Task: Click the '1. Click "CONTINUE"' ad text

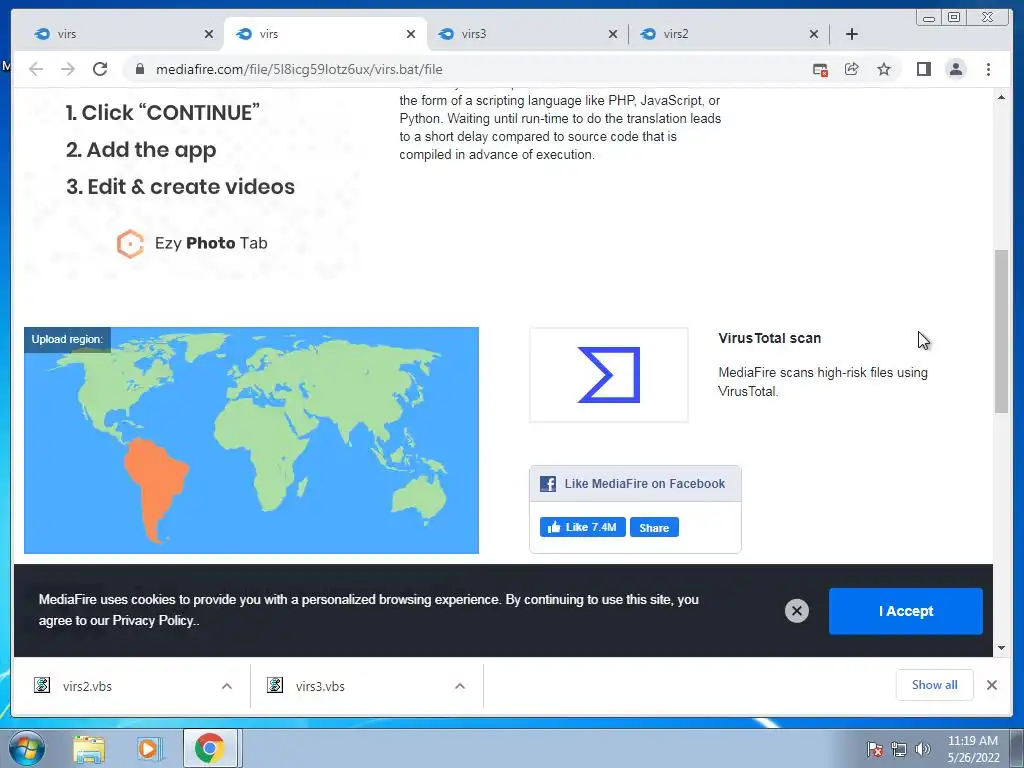Action: coord(163,113)
